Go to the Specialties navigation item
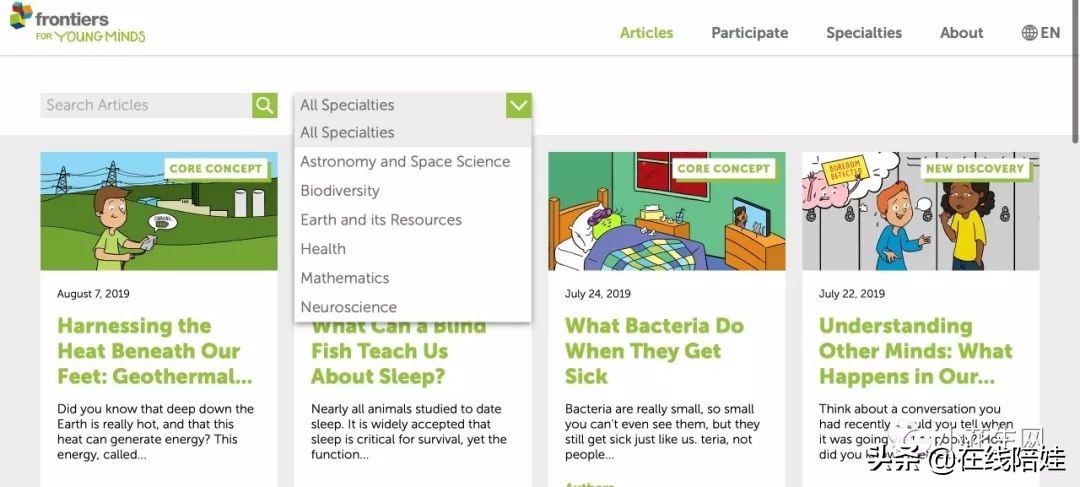Image resolution: width=1080 pixels, height=487 pixels. (864, 33)
